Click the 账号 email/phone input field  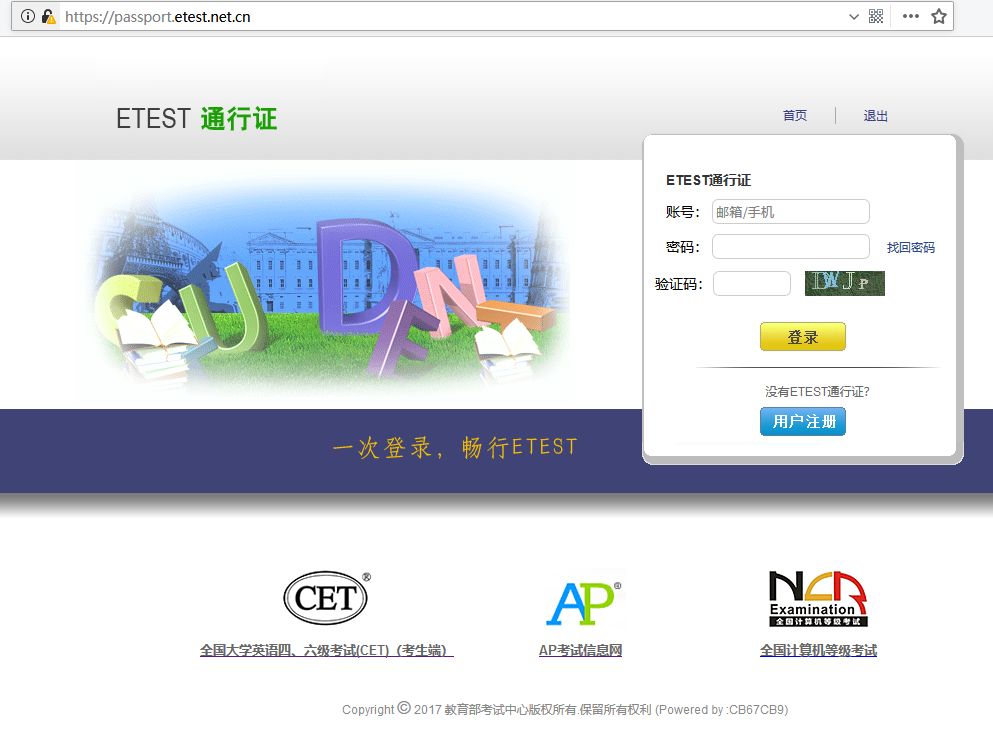(790, 211)
